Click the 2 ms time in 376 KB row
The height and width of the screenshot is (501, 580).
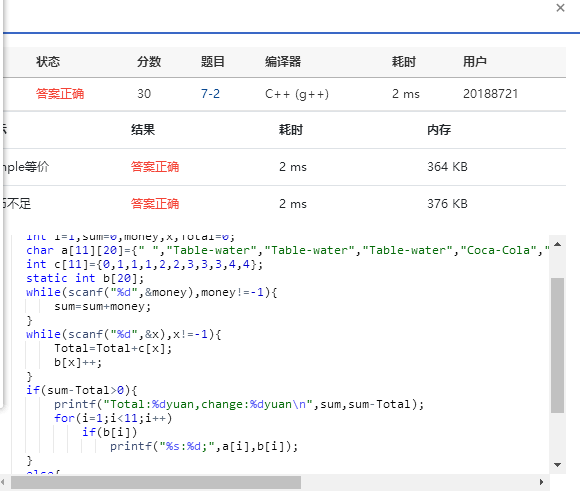pyautogui.click(x=293, y=204)
